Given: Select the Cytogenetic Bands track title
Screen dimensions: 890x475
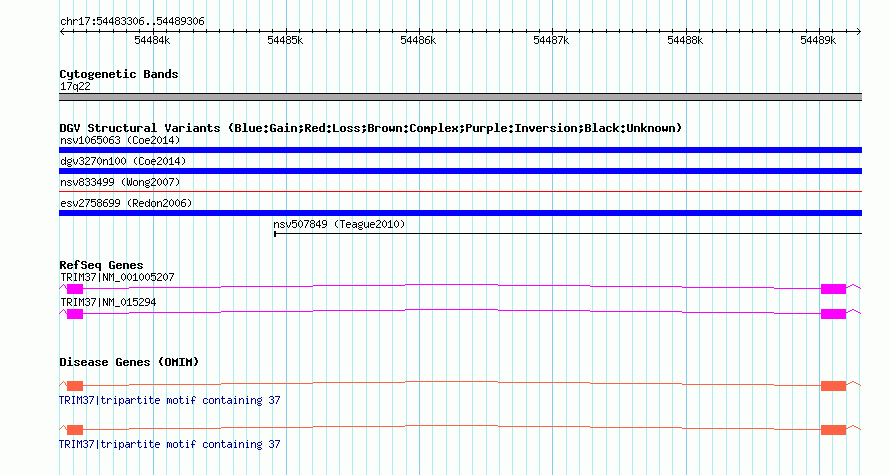Looking at the screenshot, I should (119, 74).
